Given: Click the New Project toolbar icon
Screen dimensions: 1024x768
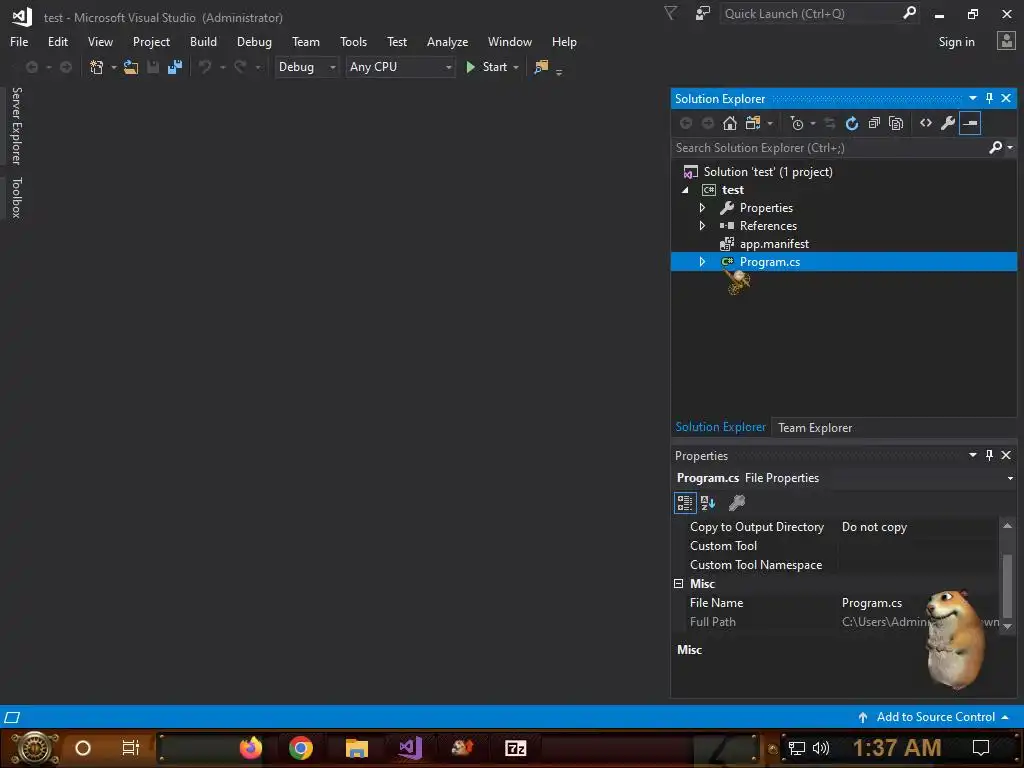Looking at the screenshot, I should tap(97, 67).
